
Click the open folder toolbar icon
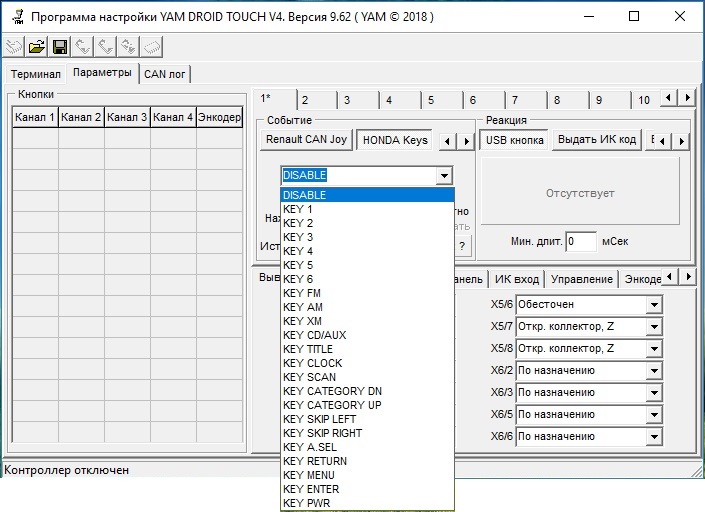37,46
